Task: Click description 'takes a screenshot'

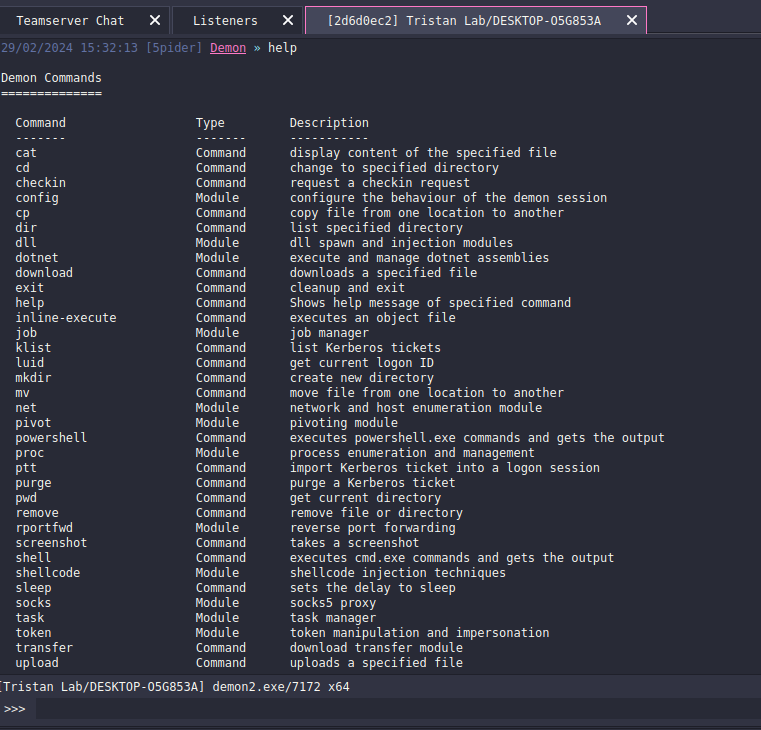Action: coord(354,543)
